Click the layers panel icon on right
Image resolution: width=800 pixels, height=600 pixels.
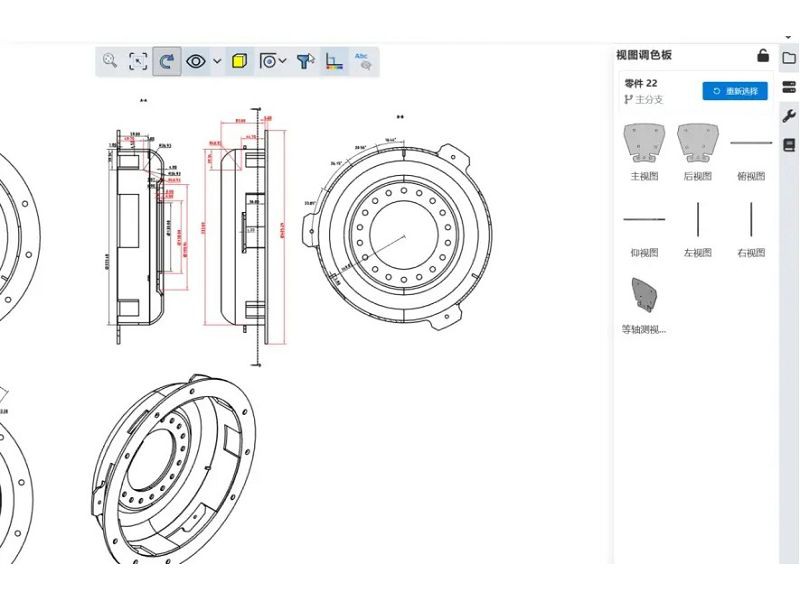click(x=789, y=88)
